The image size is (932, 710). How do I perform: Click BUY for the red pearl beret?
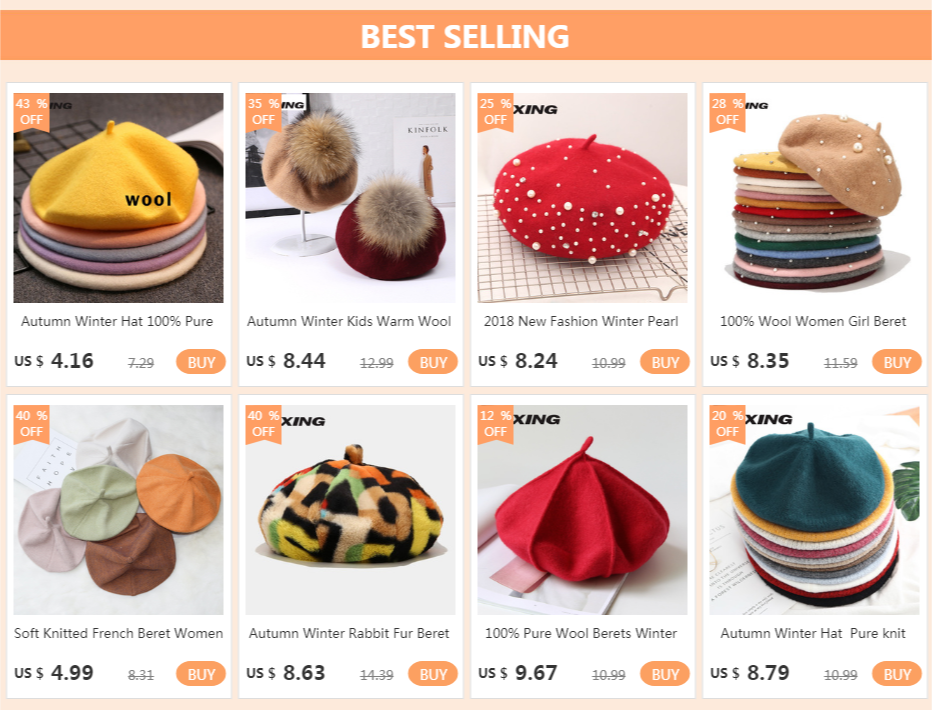click(x=665, y=362)
